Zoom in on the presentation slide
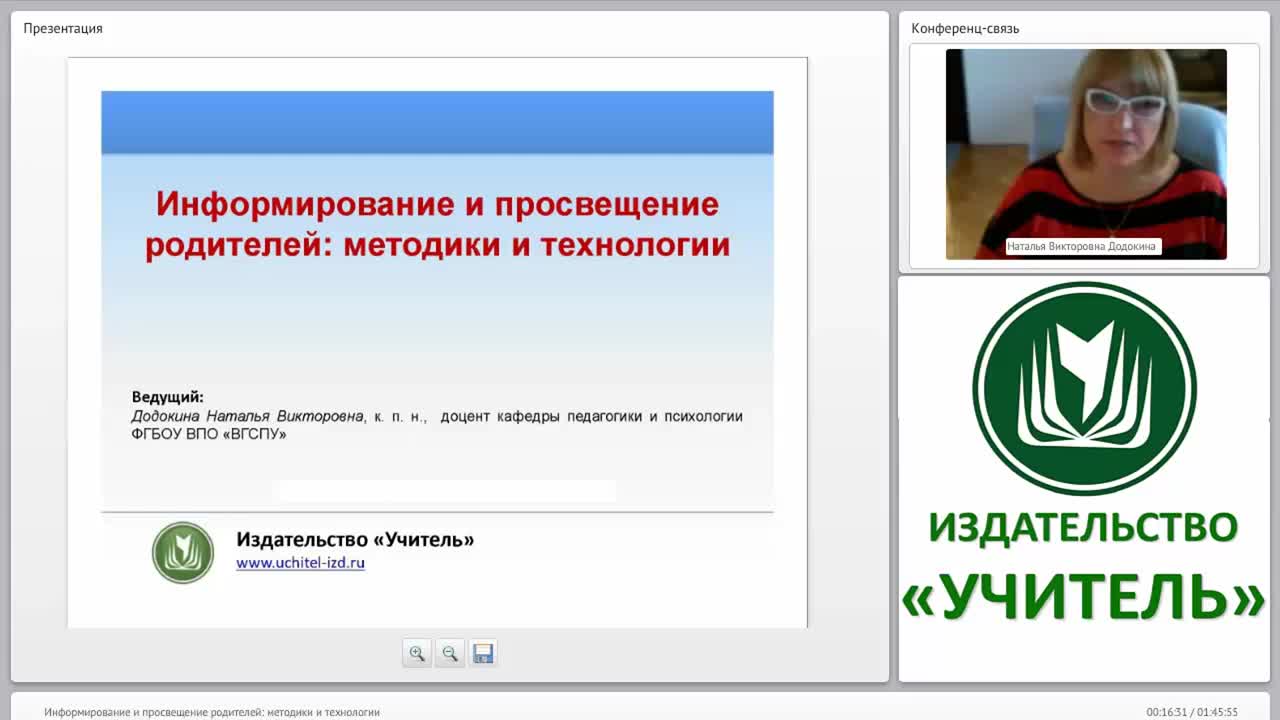The height and width of the screenshot is (720, 1280). click(x=417, y=653)
